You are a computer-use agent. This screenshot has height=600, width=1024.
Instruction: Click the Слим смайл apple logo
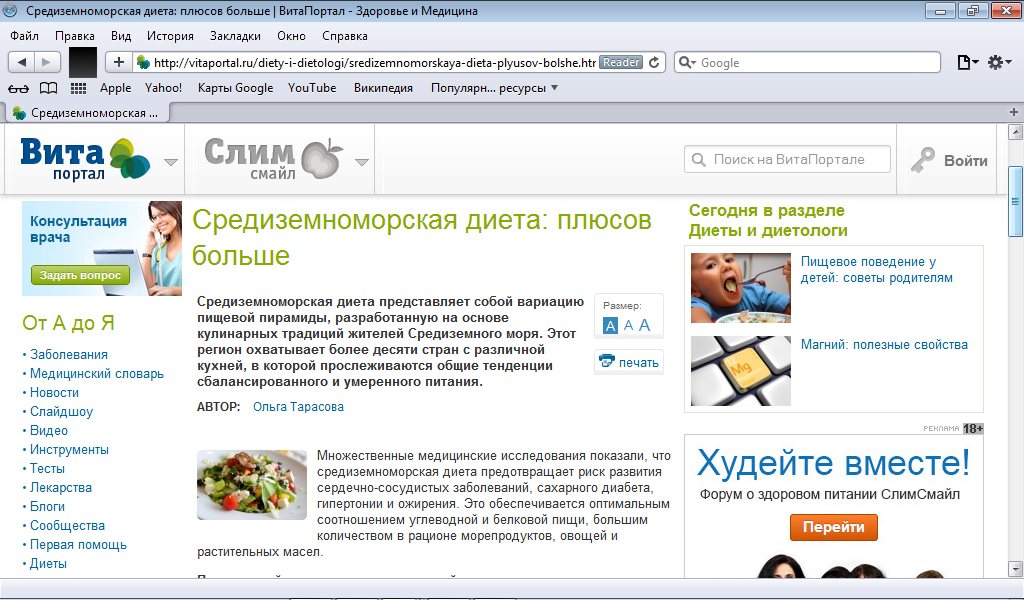pos(274,159)
